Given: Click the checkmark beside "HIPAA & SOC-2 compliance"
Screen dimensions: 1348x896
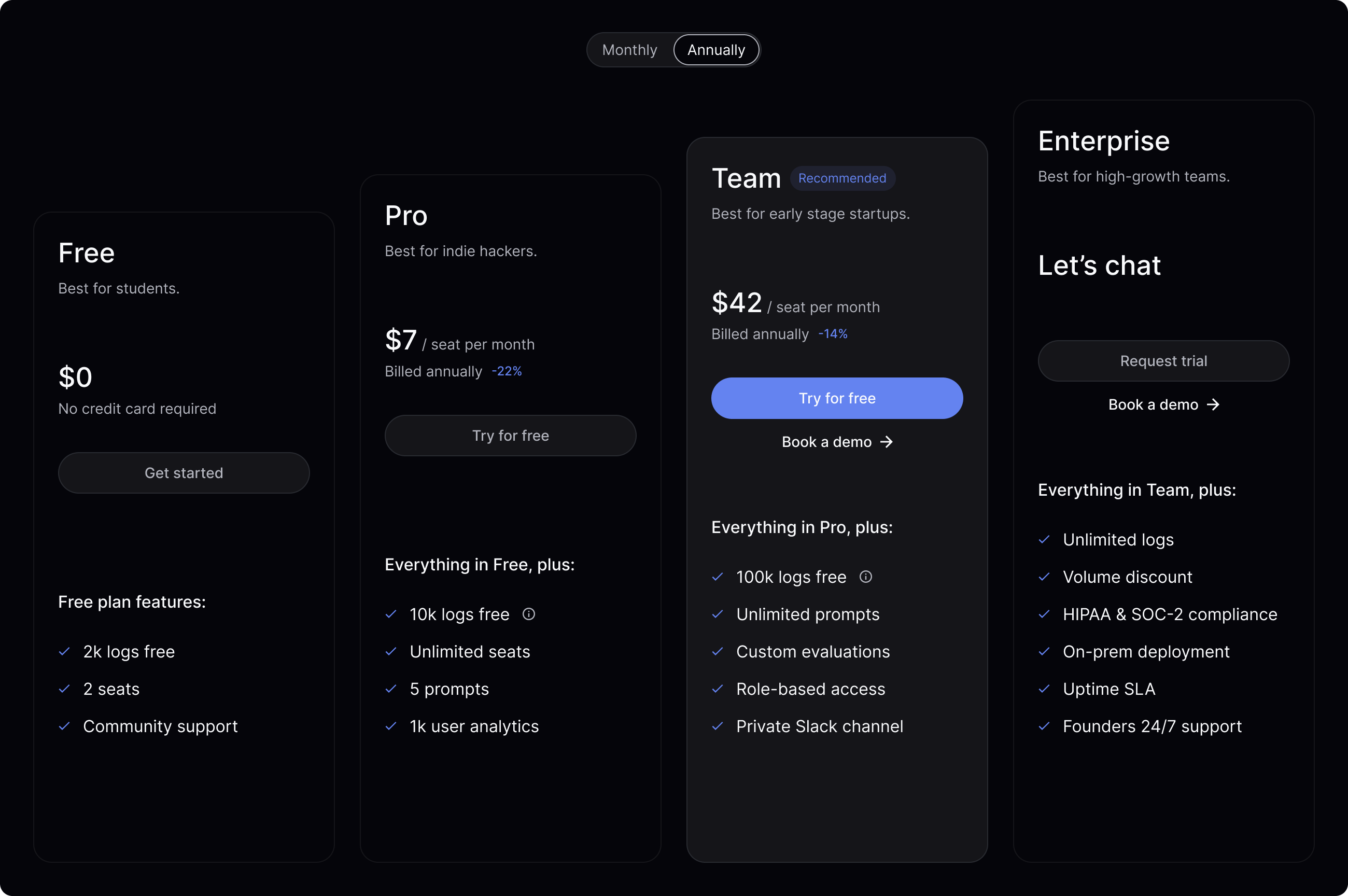Looking at the screenshot, I should coord(1045,614).
